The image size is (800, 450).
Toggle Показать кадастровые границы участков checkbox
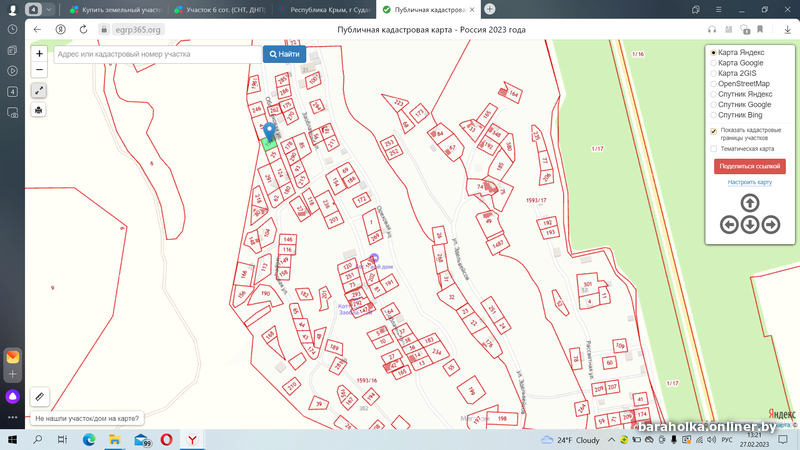(x=713, y=131)
